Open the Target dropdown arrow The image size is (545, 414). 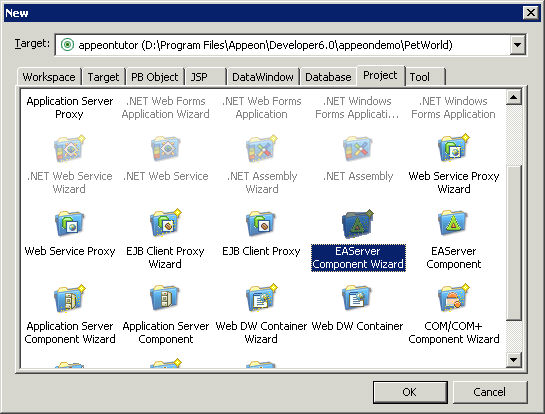517,45
